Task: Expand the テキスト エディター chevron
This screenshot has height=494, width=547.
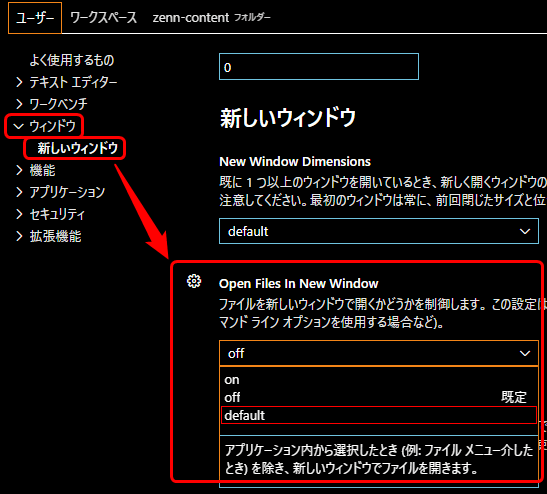Action: [19, 82]
